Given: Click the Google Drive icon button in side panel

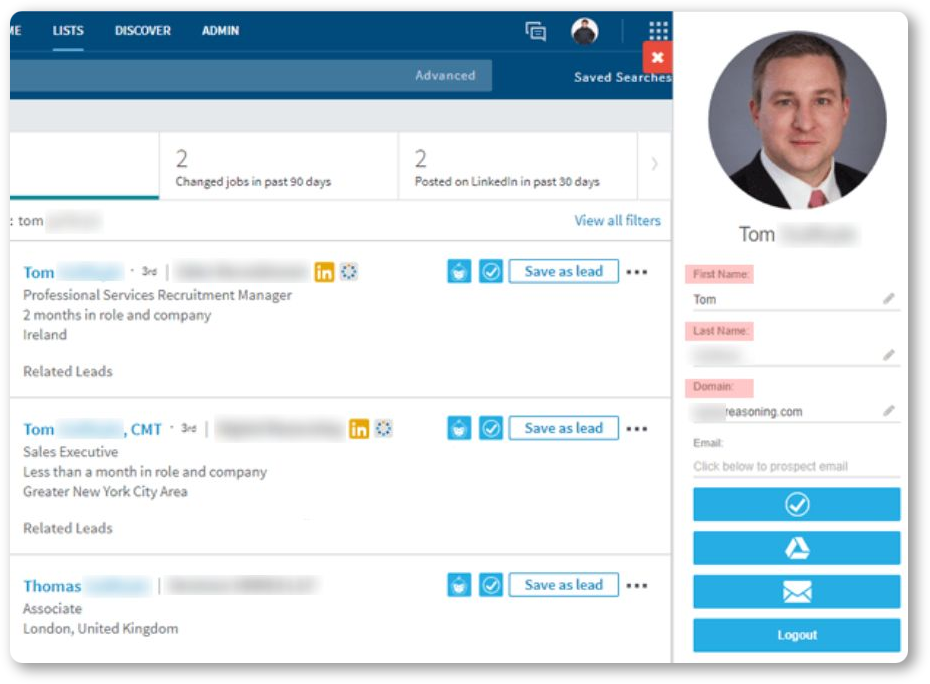Looking at the screenshot, I should [x=797, y=548].
